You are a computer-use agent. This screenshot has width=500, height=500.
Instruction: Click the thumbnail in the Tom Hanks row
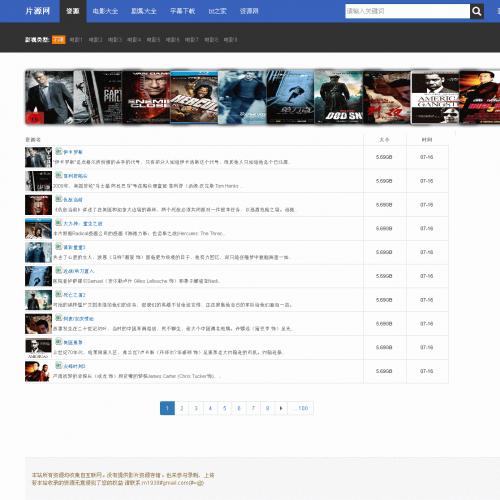coord(38,181)
